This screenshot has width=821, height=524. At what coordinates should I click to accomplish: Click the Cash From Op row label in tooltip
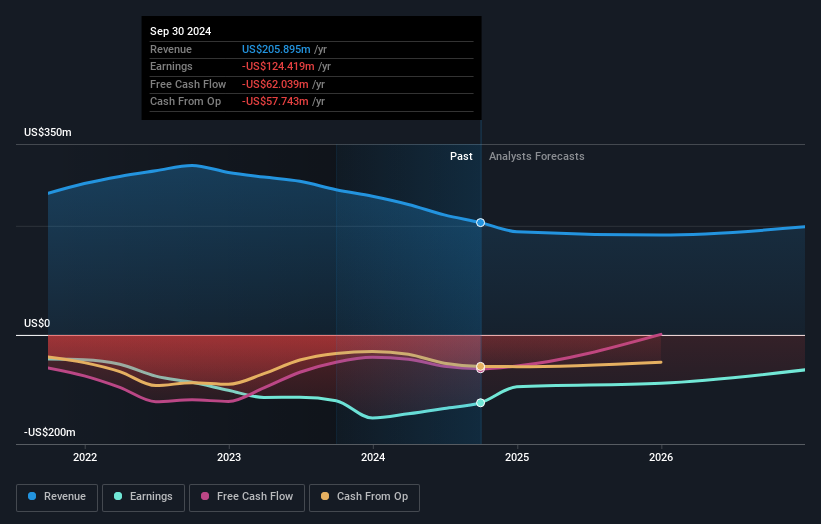click(x=185, y=102)
